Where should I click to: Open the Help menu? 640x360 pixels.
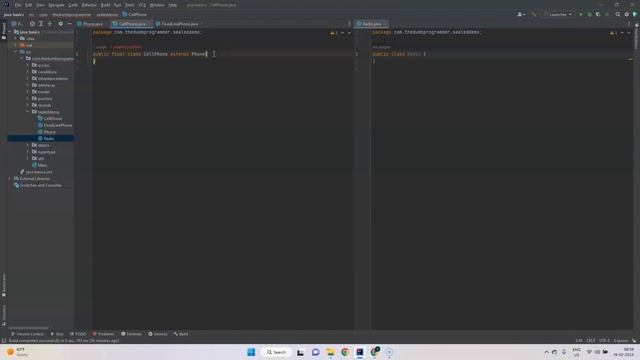point(173,5)
